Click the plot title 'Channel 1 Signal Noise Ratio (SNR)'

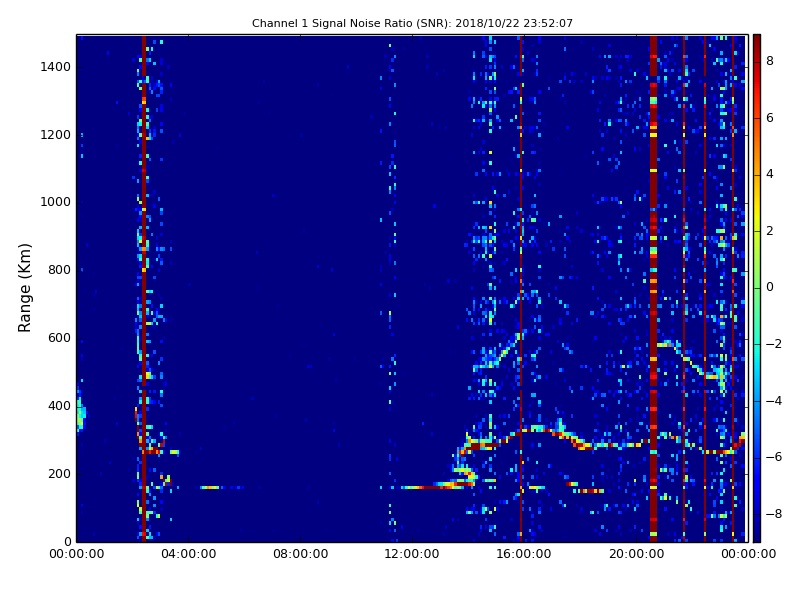point(351,23)
